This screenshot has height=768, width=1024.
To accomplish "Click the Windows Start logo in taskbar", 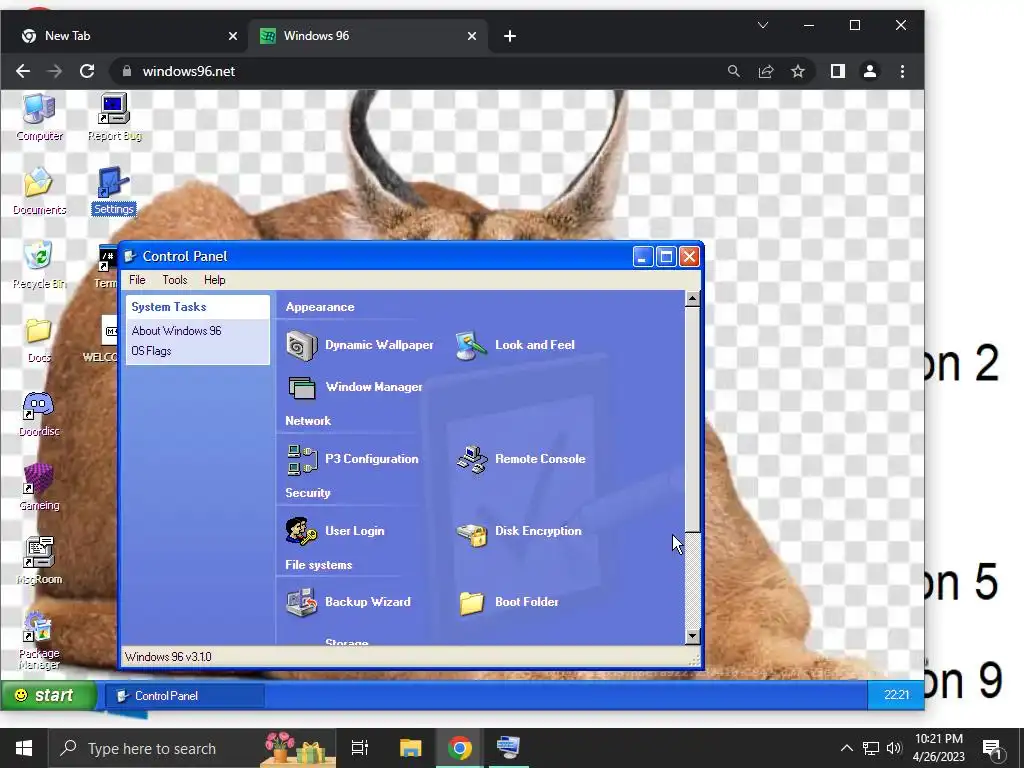I will coord(24,748).
